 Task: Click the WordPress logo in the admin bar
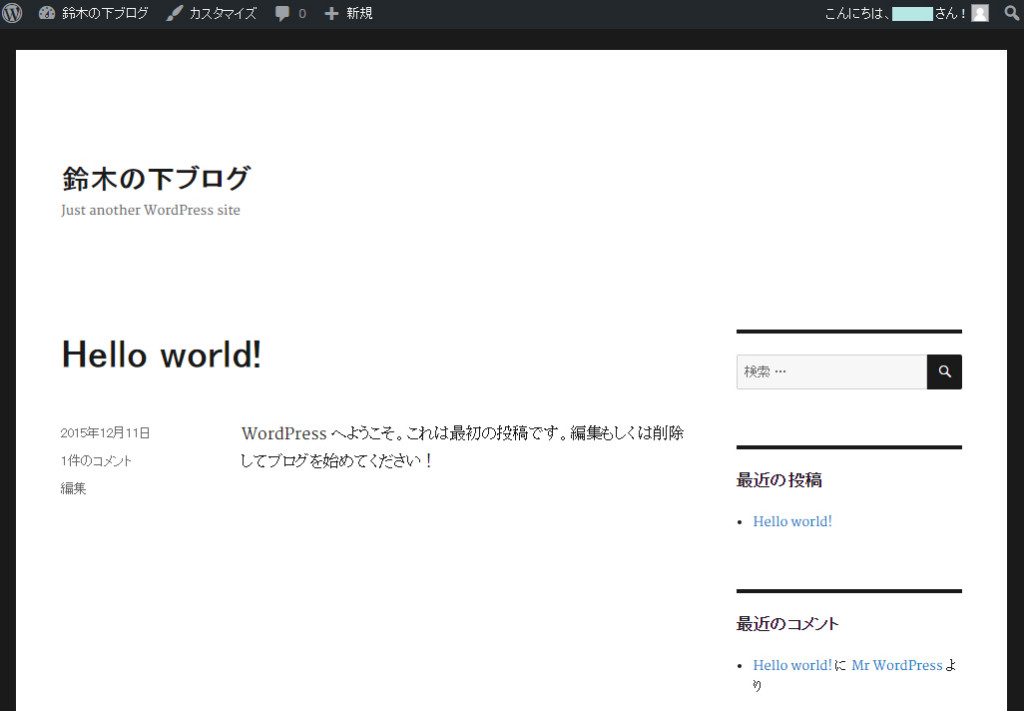[11, 13]
